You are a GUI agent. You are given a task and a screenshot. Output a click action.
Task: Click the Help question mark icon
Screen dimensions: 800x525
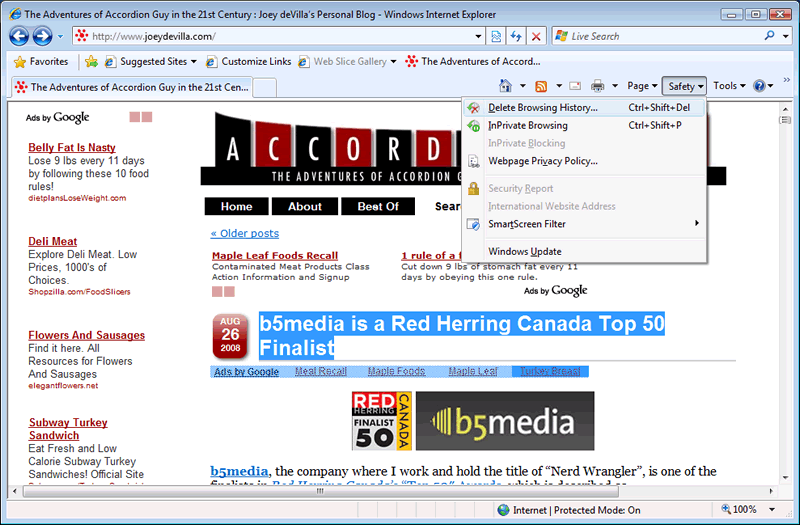(759, 86)
